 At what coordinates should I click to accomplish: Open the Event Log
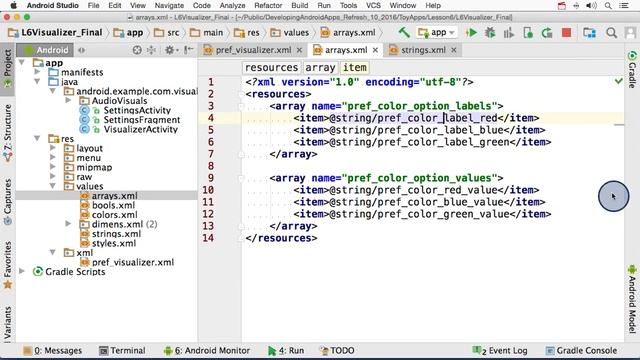tap(500, 350)
